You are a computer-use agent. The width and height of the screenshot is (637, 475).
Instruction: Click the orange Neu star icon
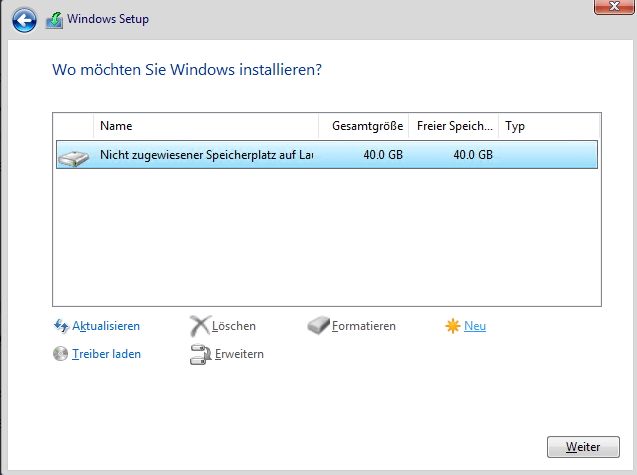click(452, 326)
